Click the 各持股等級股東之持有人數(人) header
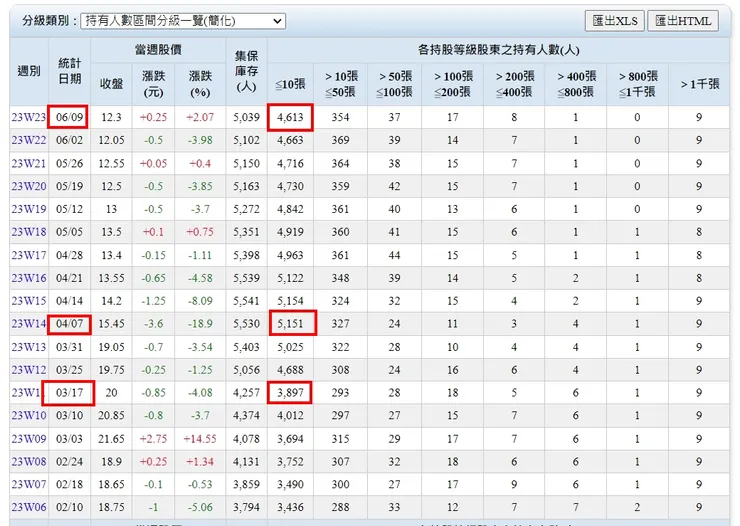 coord(499,50)
